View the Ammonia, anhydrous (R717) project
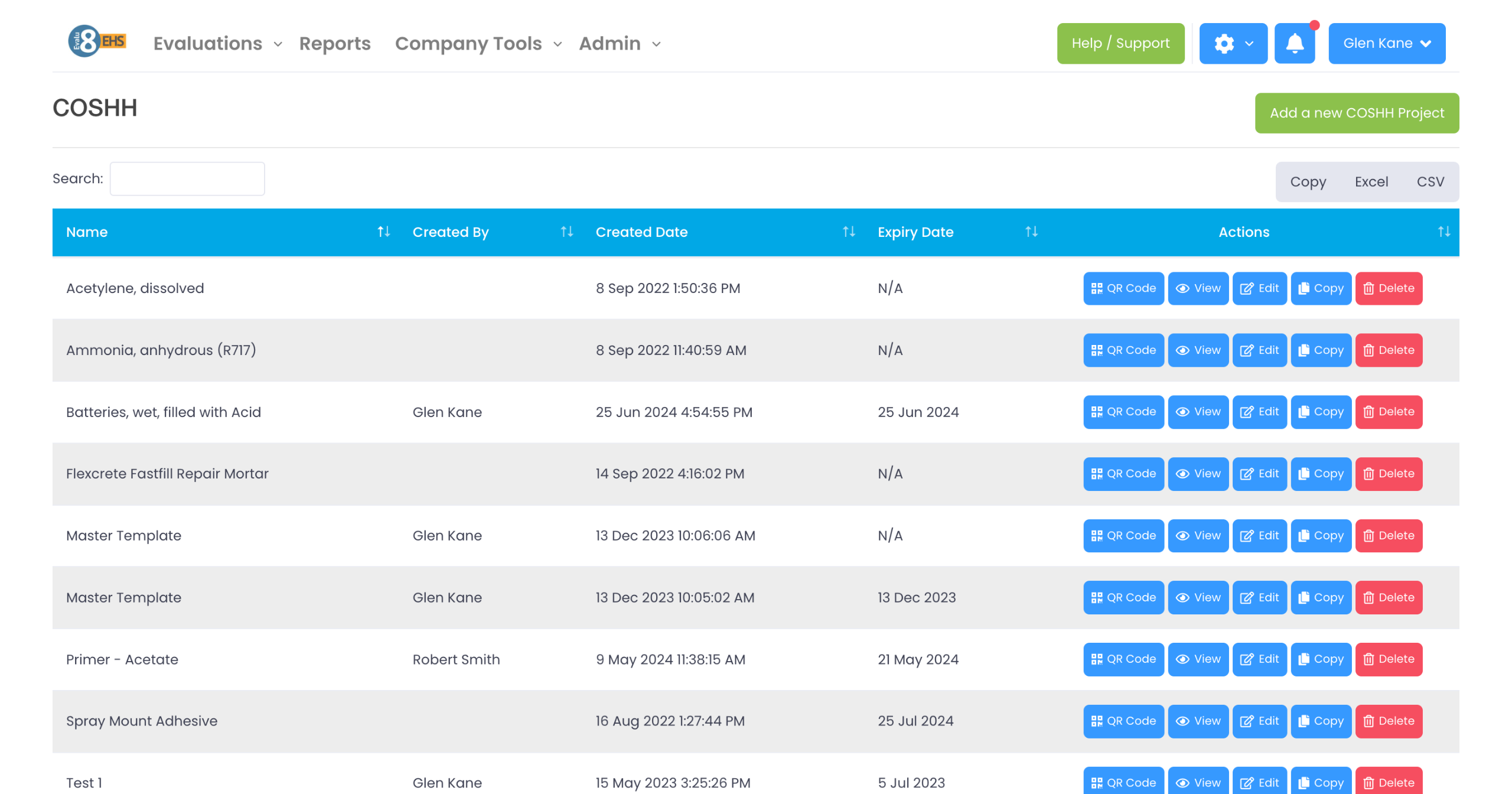The height and width of the screenshot is (794, 1512). [1198, 350]
